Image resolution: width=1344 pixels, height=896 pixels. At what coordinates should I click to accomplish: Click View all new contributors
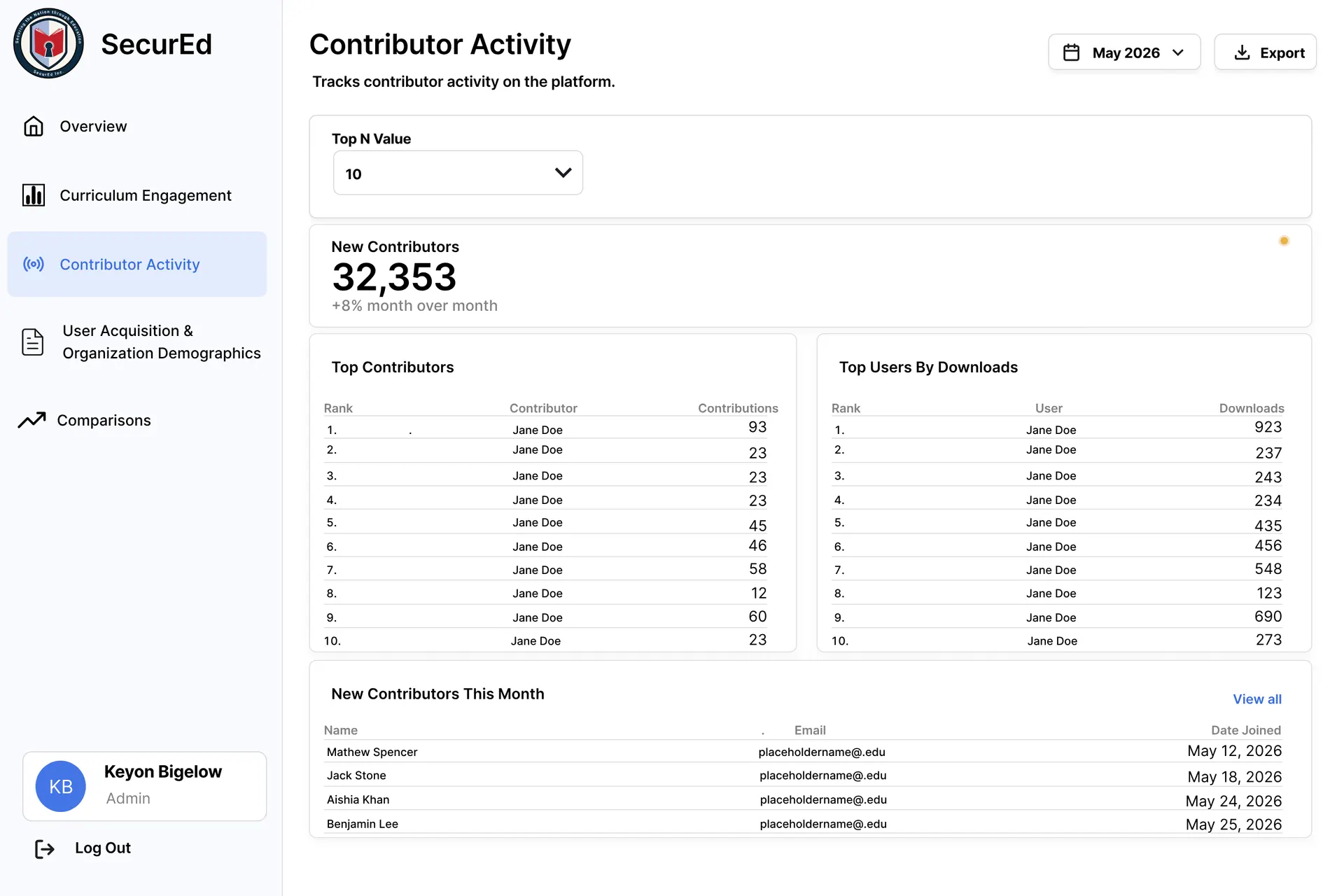[x=1257, y=699]
